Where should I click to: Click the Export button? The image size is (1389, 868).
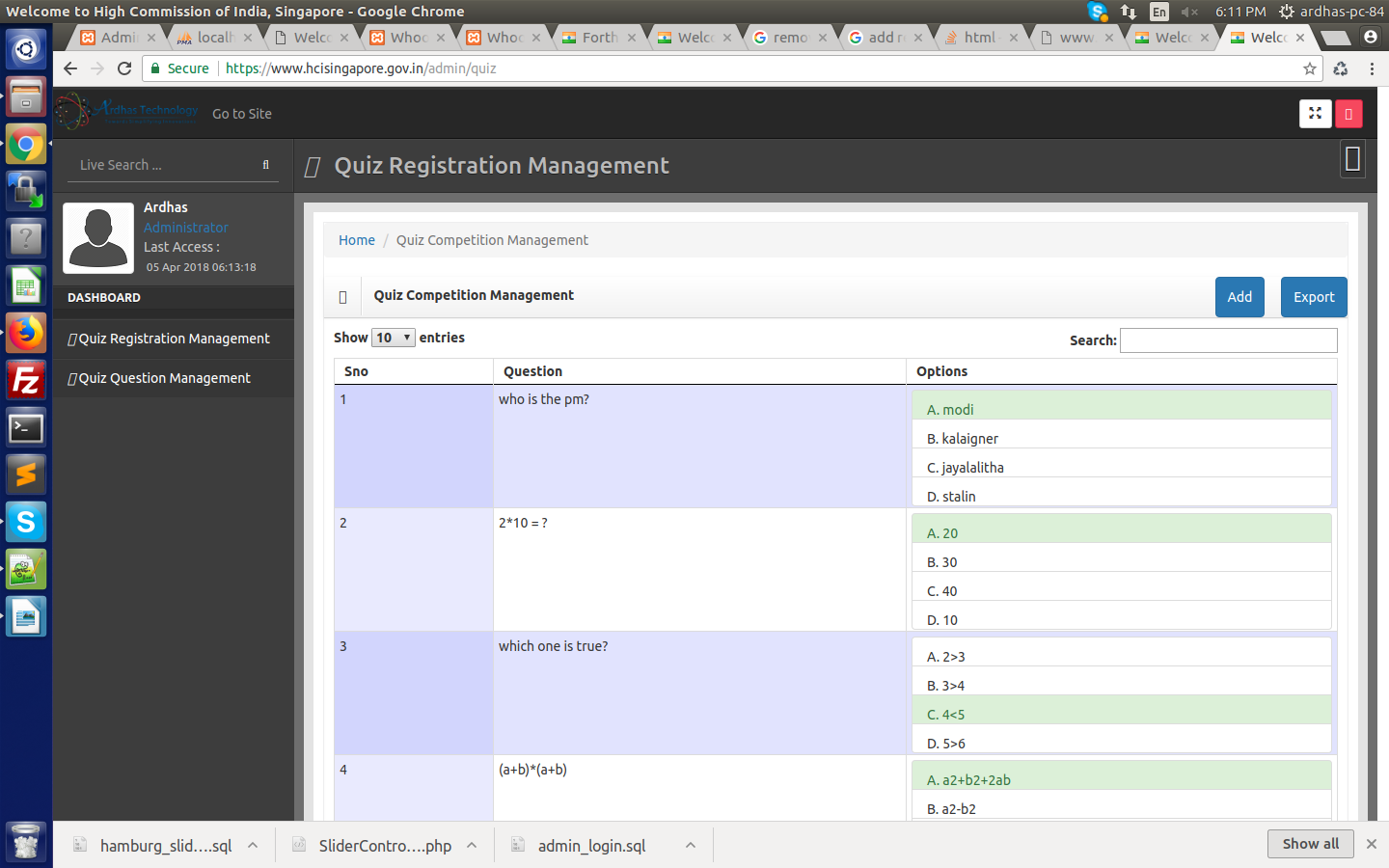tap(1314, 297)
